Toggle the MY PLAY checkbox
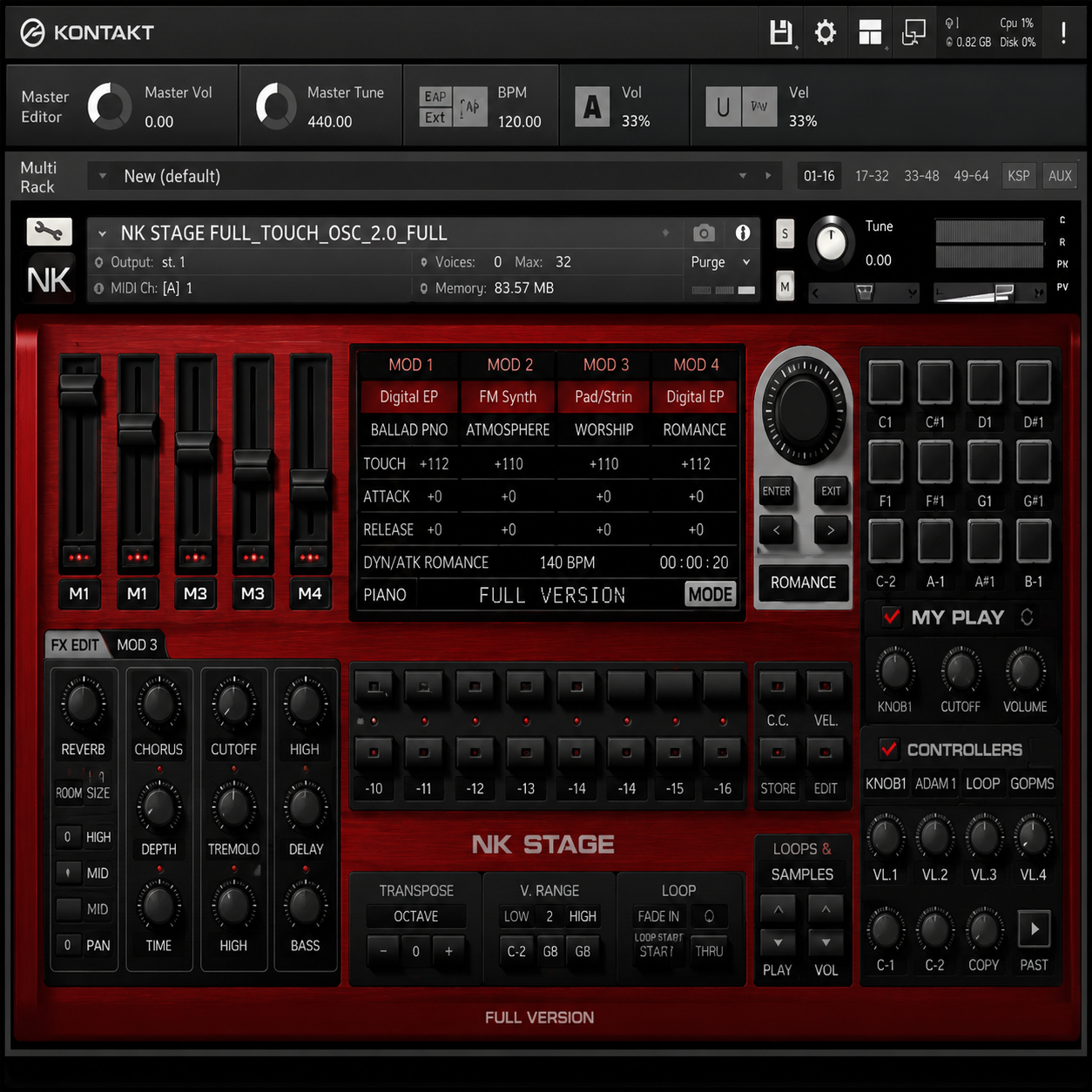1092x1092 pixels. [x=891, y=617]
